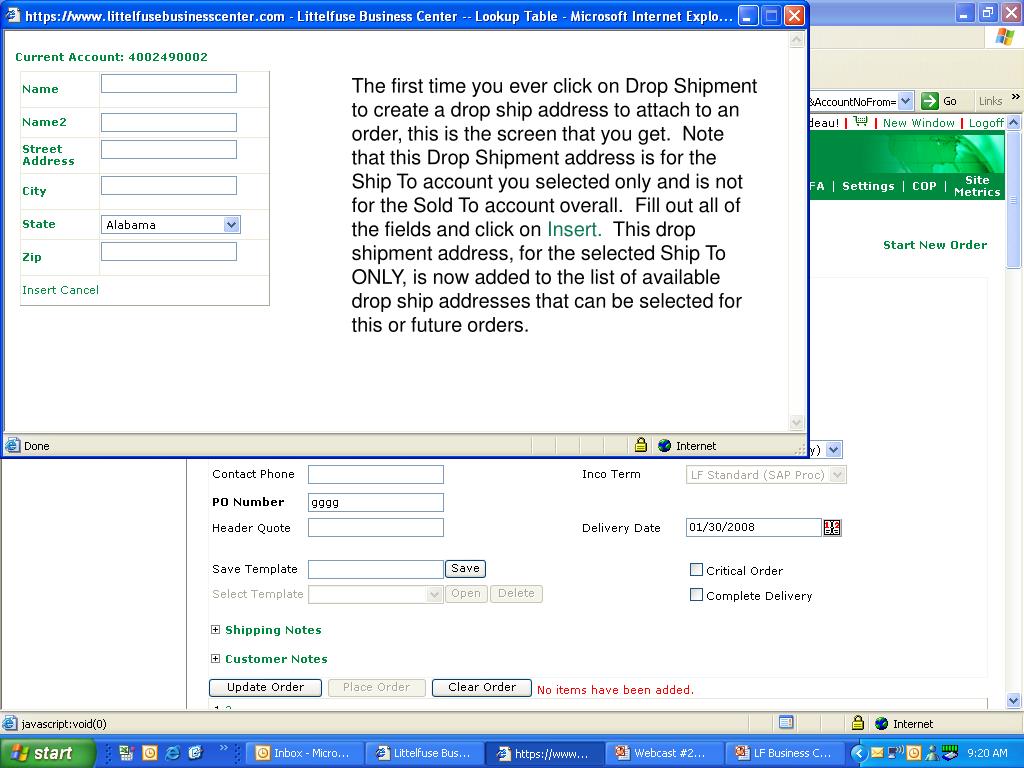Open the Delivery Date calendar picker icon

(832, 528)
